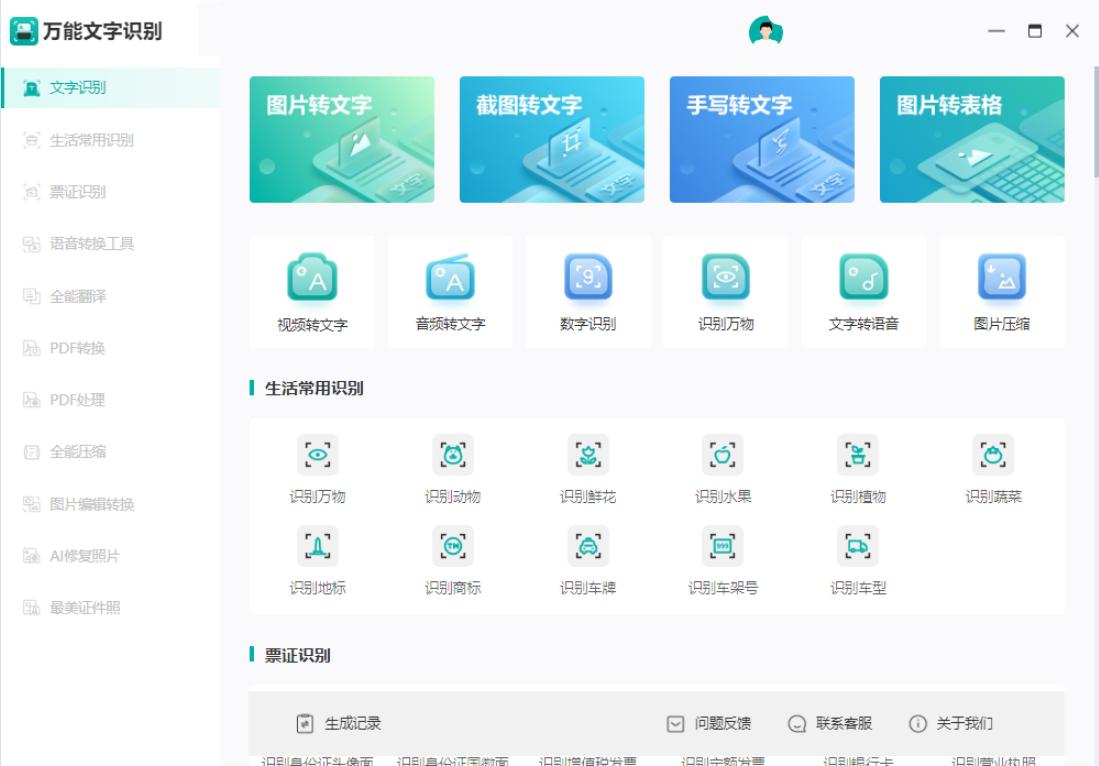Click the 识别水果 fruit recognition icon
Screen dimensions: 1099x766
click(x=723, y=453)
